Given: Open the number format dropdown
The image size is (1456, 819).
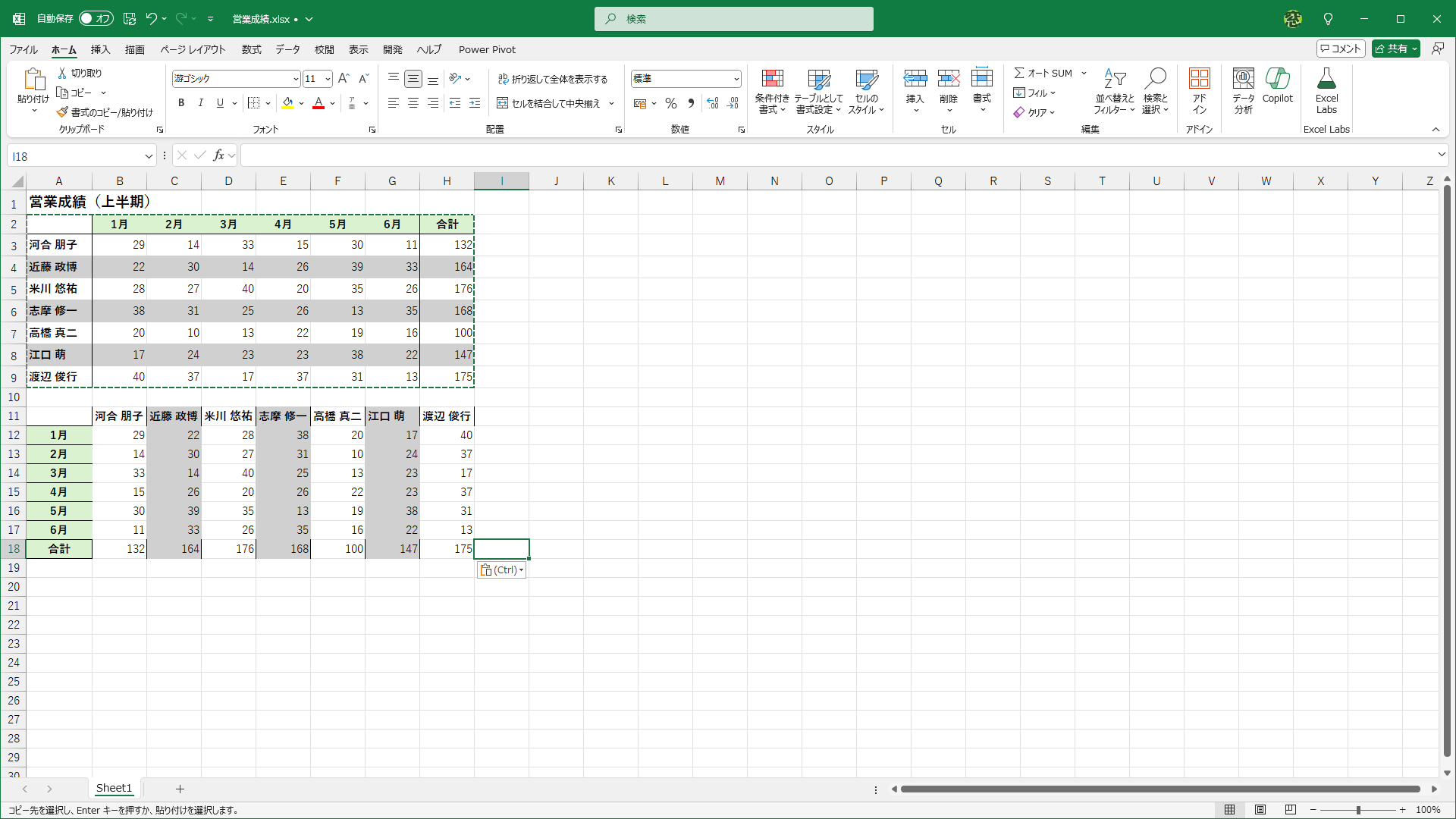Looking at the screenshot, I should (736, 79).
